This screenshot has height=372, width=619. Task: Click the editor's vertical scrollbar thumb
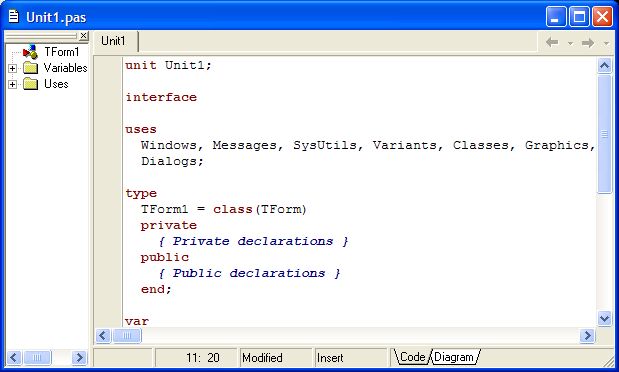[604, 134]
